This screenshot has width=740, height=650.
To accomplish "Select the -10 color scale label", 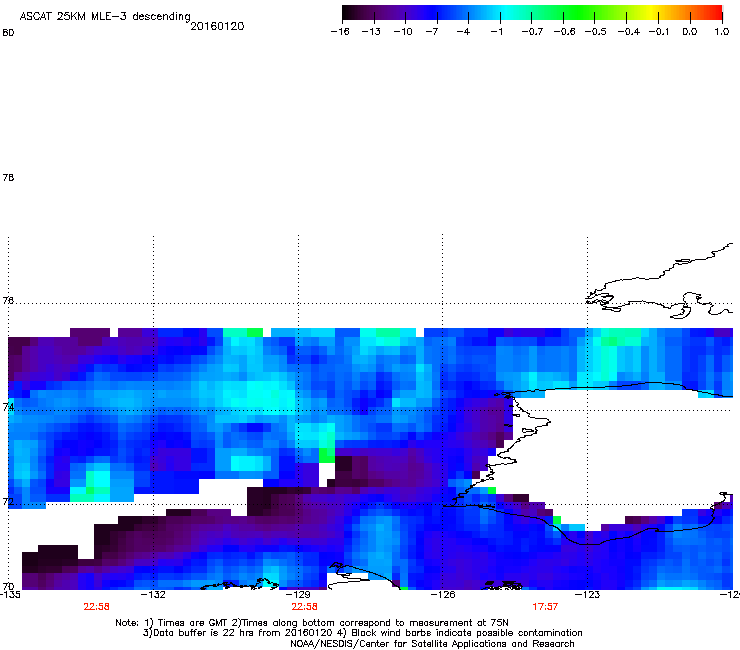I will 403,32.
